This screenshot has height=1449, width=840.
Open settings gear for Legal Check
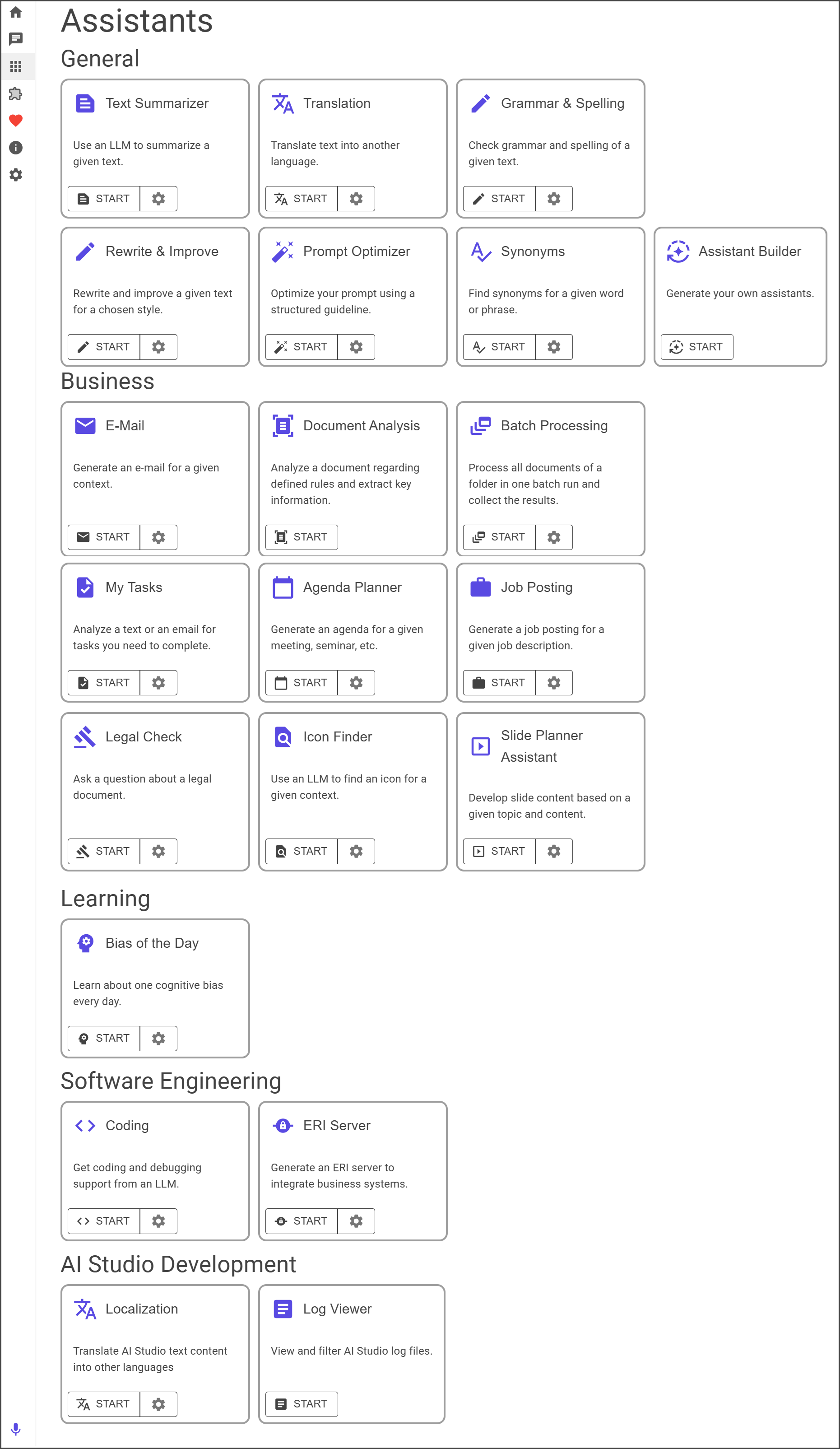159,851
